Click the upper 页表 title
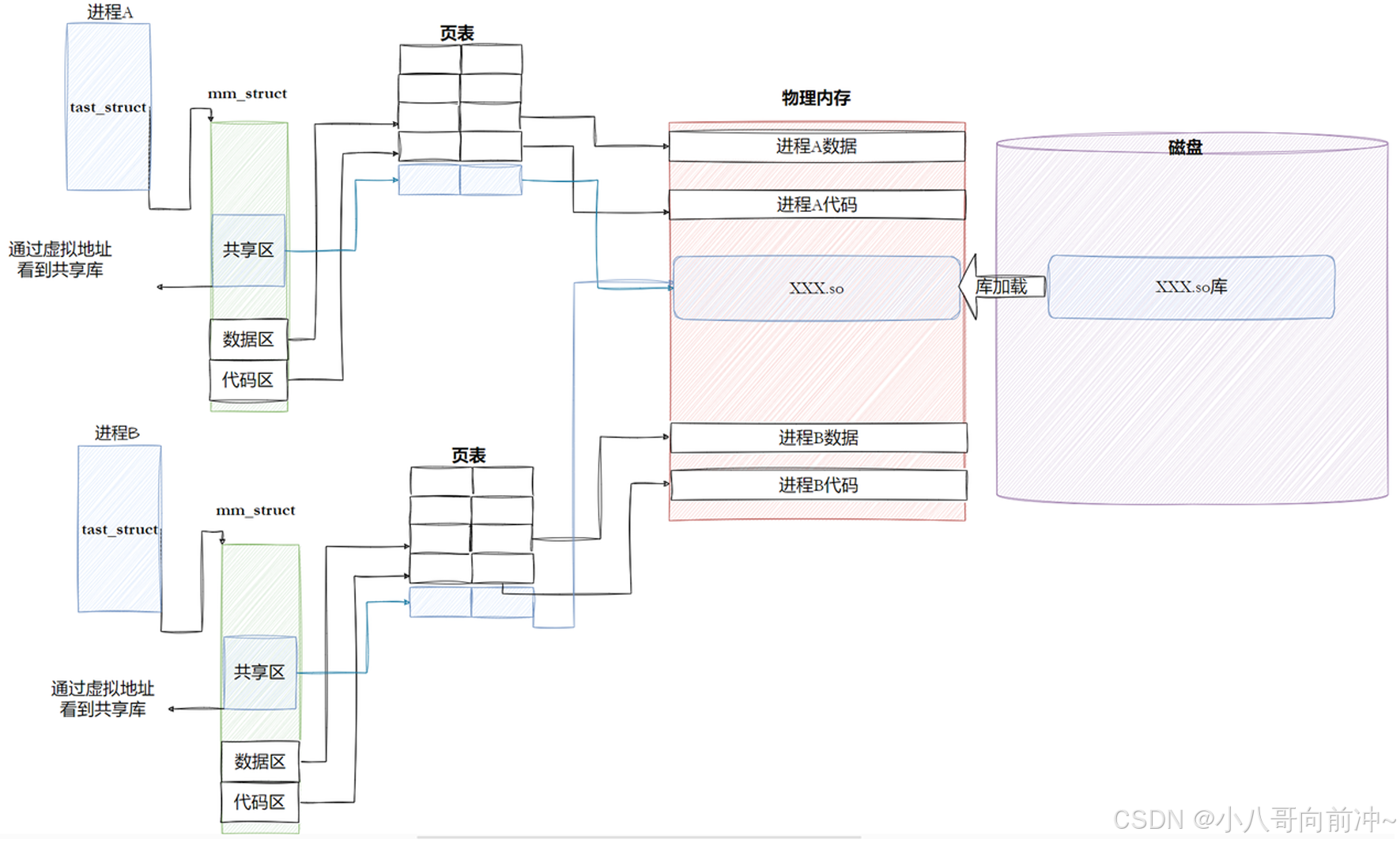 (x=457, y=33)
